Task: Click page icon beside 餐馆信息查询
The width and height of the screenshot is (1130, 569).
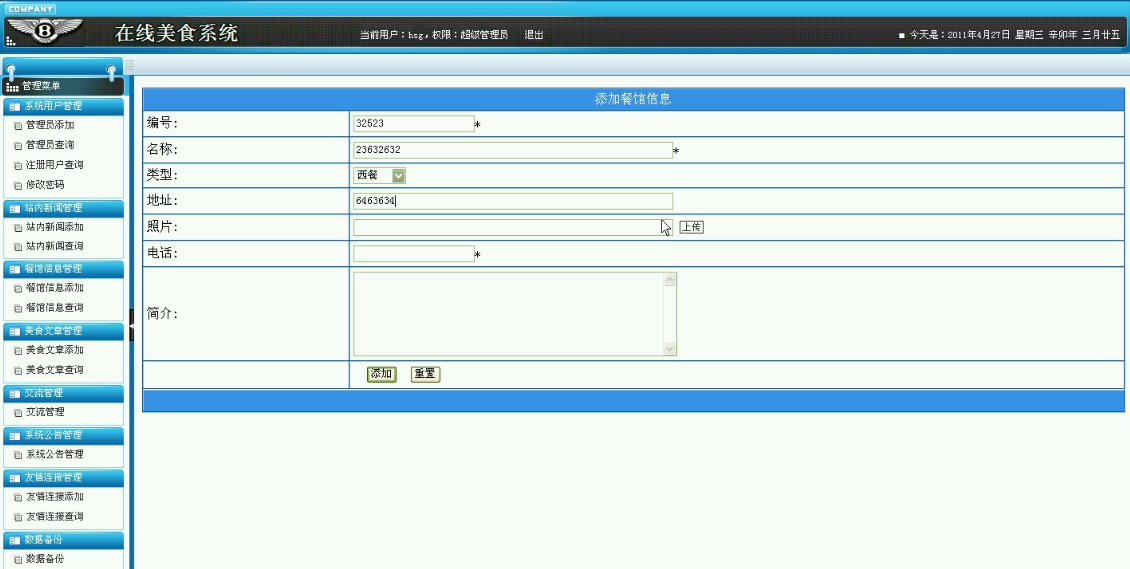Action: click(18, 308)
